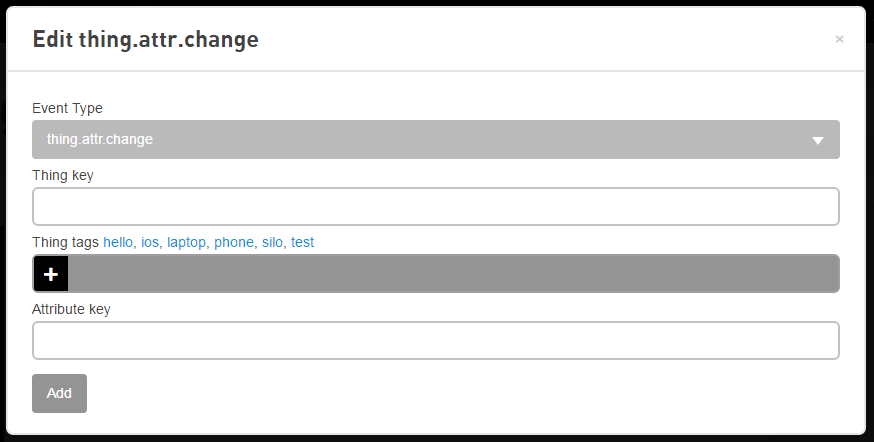Focus the Attribute key text field
Viewport: 874px width, 442px height.
(435, 340)
